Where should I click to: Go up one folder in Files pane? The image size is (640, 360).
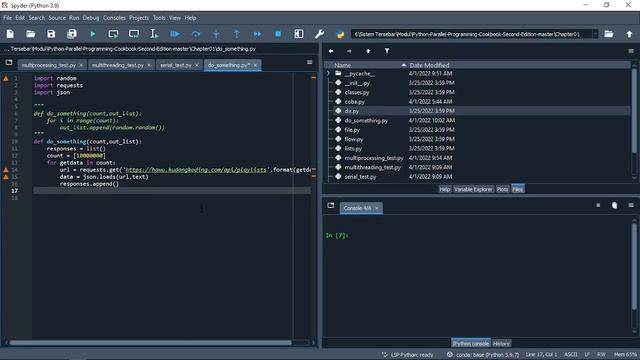pos(368,51)
